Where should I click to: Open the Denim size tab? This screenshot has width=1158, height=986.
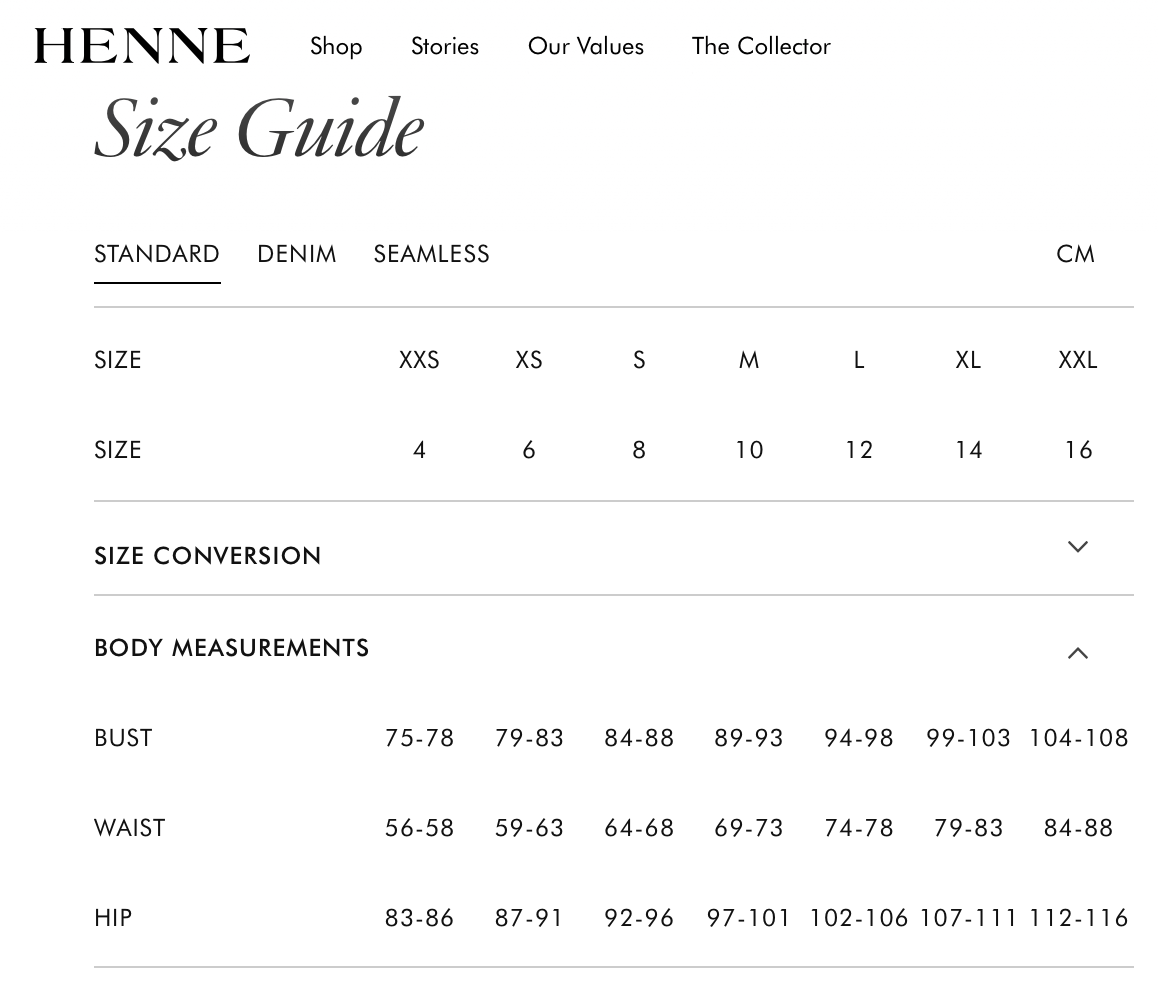click(x=297, y=254)
